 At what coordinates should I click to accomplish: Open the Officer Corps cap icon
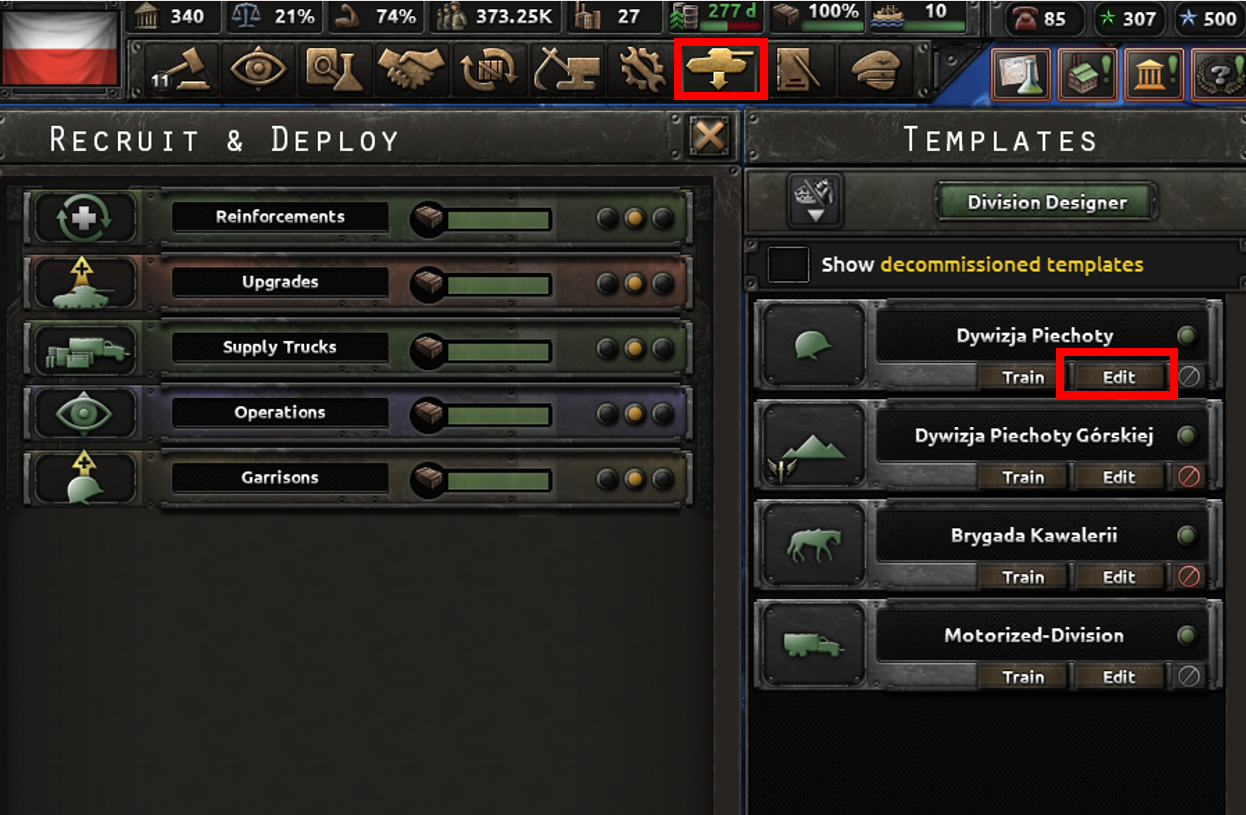pos(874,69)
